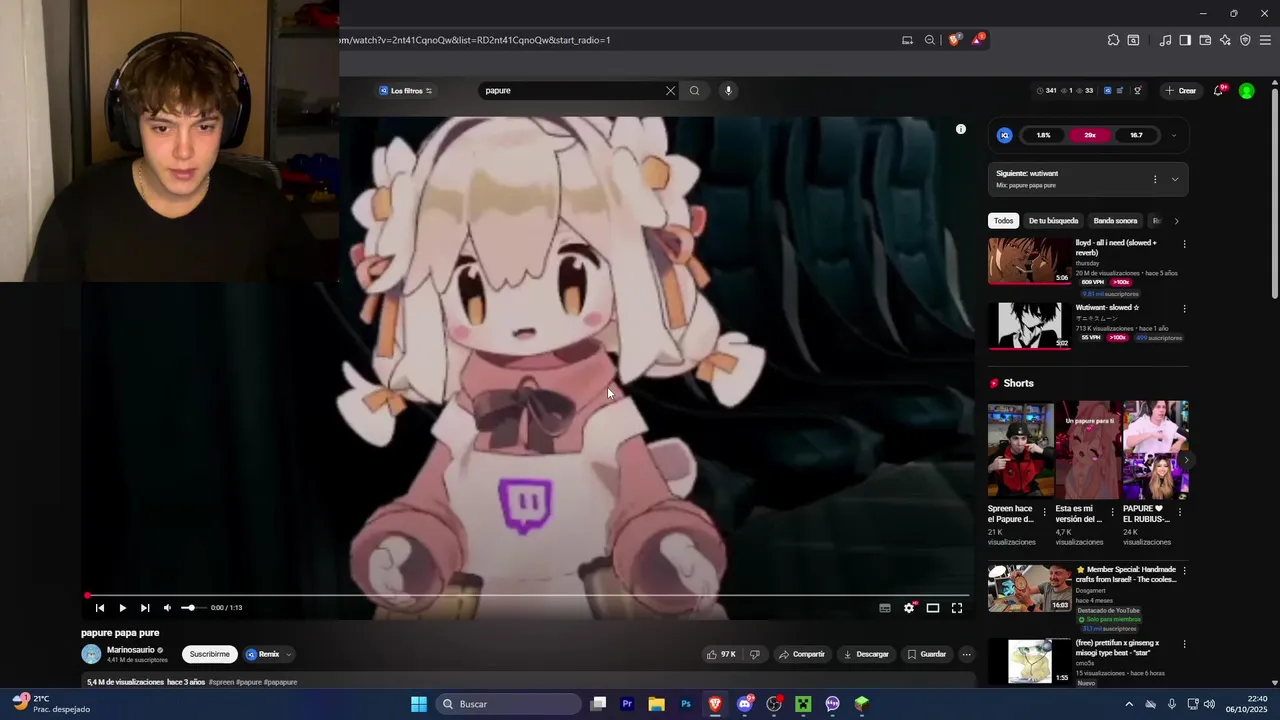The image size is (1280, 720).
Task: Open the Brave Leo AI icon
Action: (x=1225, y=40)
